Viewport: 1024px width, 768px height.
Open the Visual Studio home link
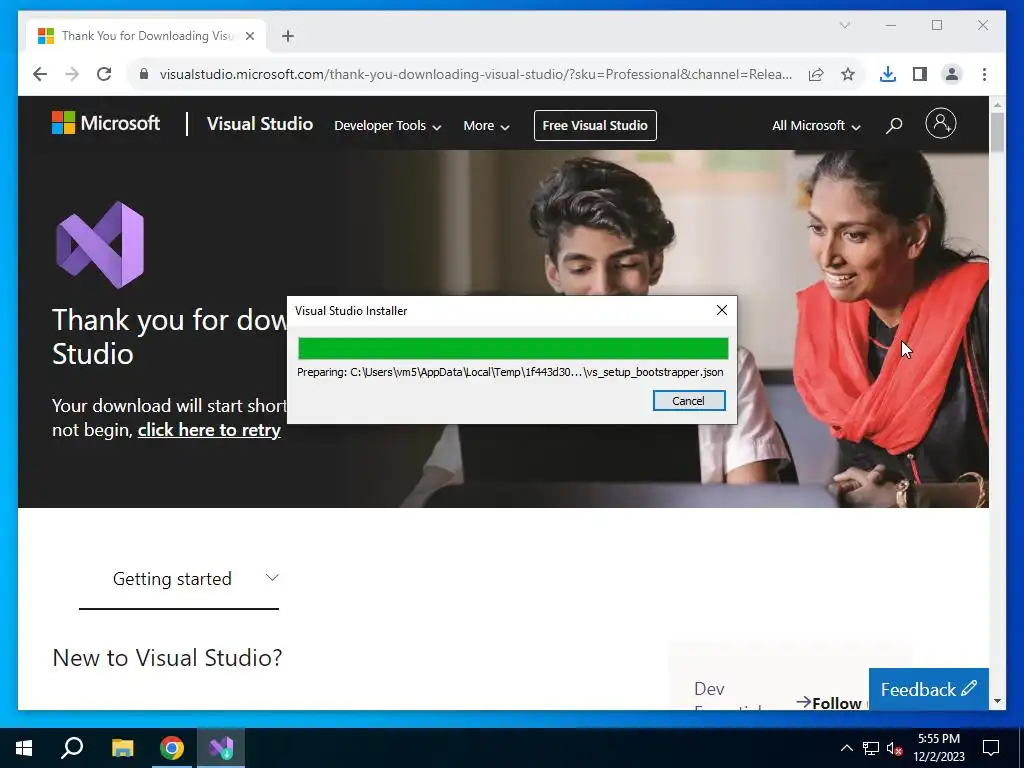pos(260,124)
